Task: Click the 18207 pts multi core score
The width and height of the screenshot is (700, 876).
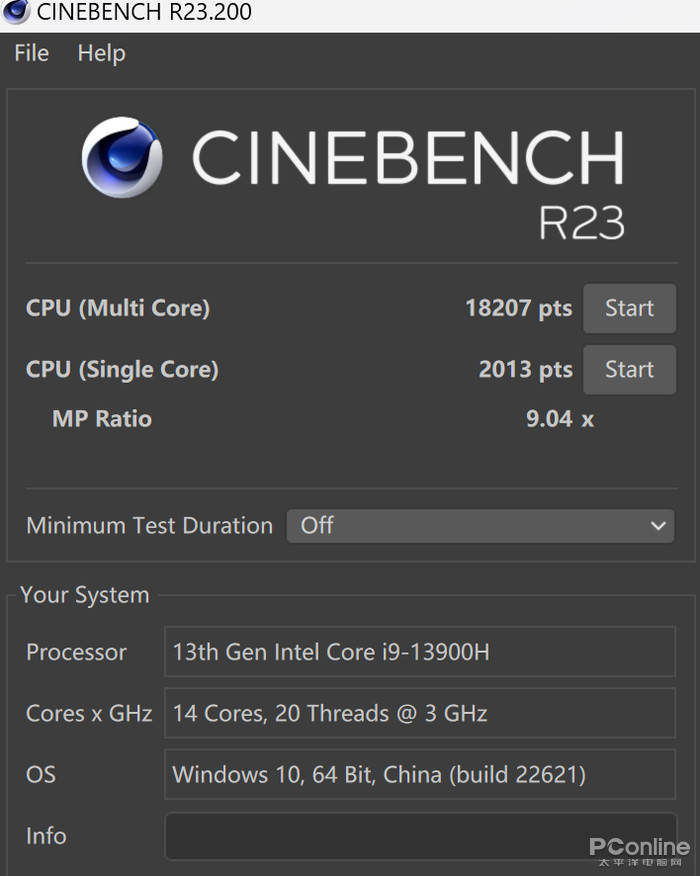Action: (518, 308)
